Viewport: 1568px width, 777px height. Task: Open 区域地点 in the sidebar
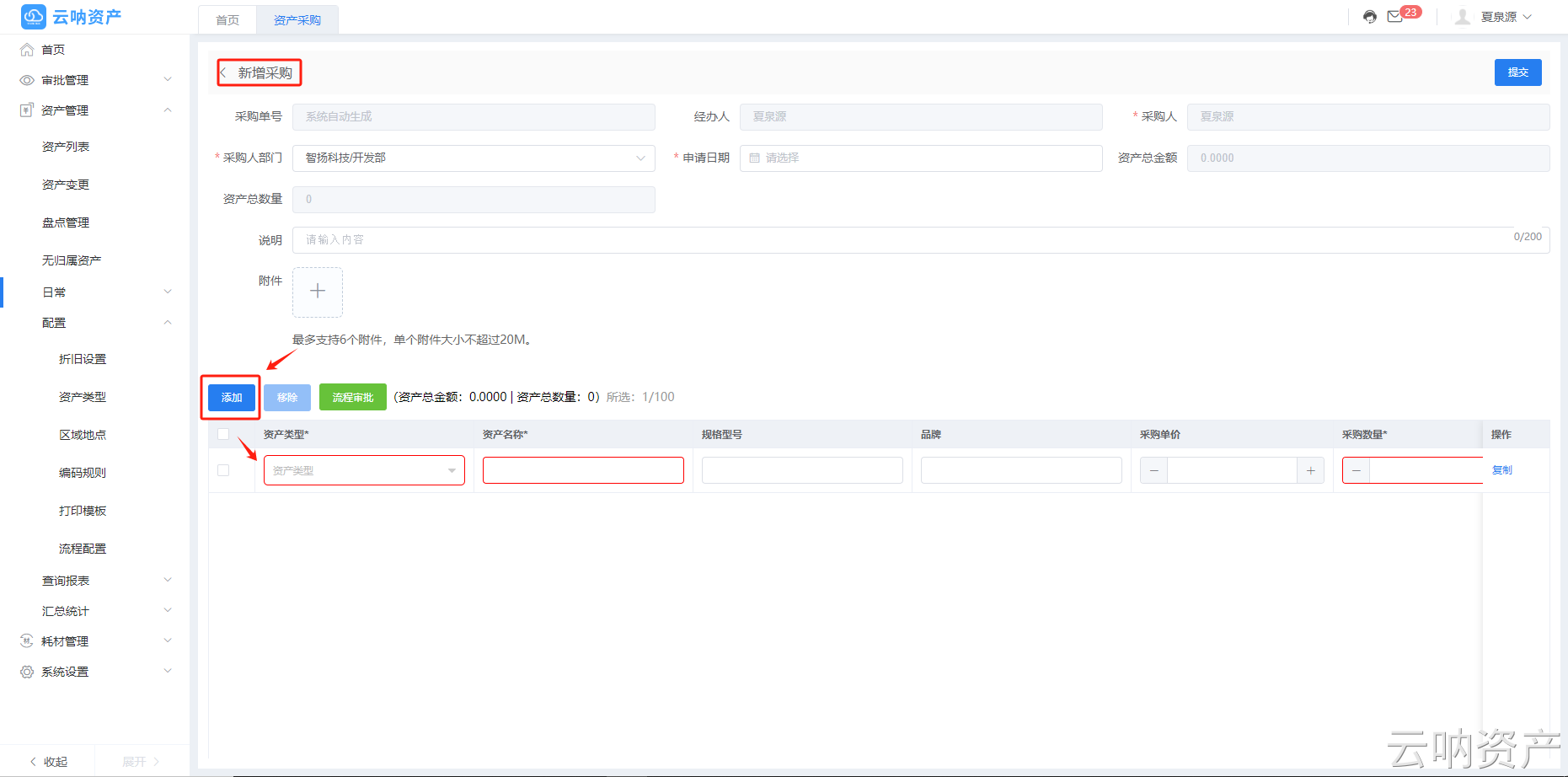click(x=83, y=435)
